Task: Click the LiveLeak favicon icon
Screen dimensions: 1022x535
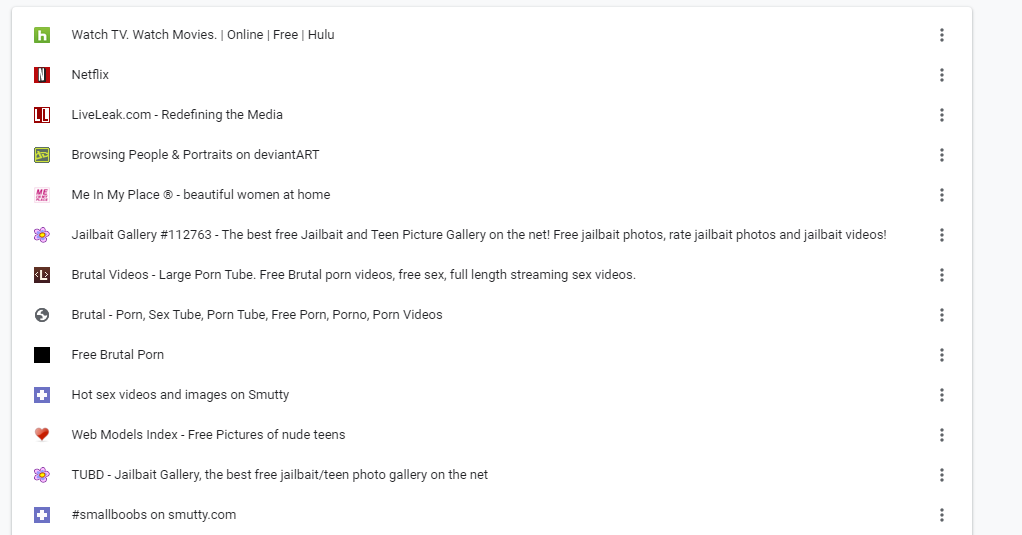Action: (x=42, y=115)
